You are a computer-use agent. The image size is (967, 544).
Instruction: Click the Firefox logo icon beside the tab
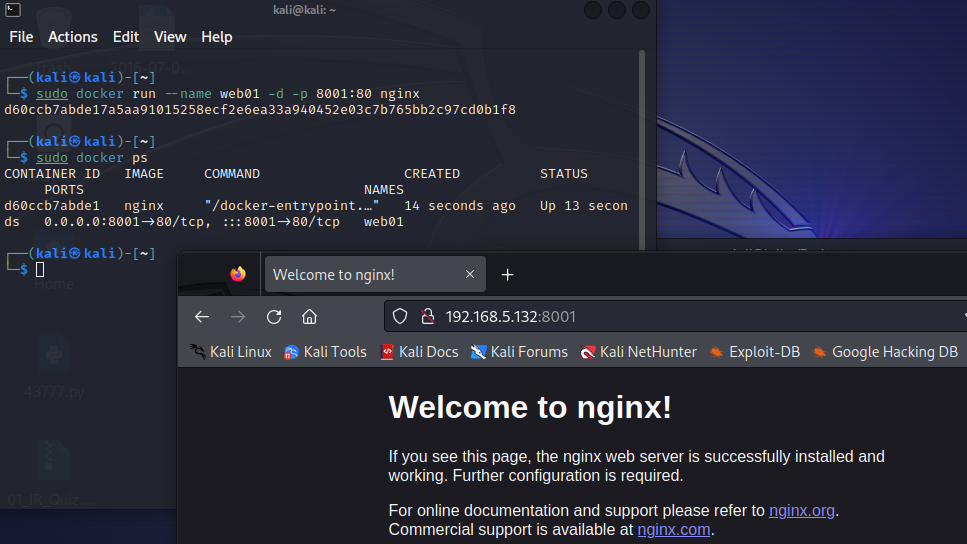coord(238,274)
